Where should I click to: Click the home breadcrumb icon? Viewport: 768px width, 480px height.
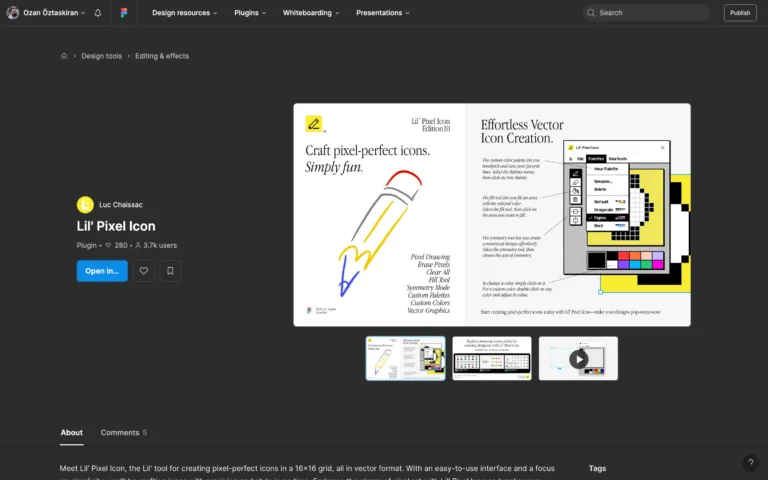coord(64,56)
